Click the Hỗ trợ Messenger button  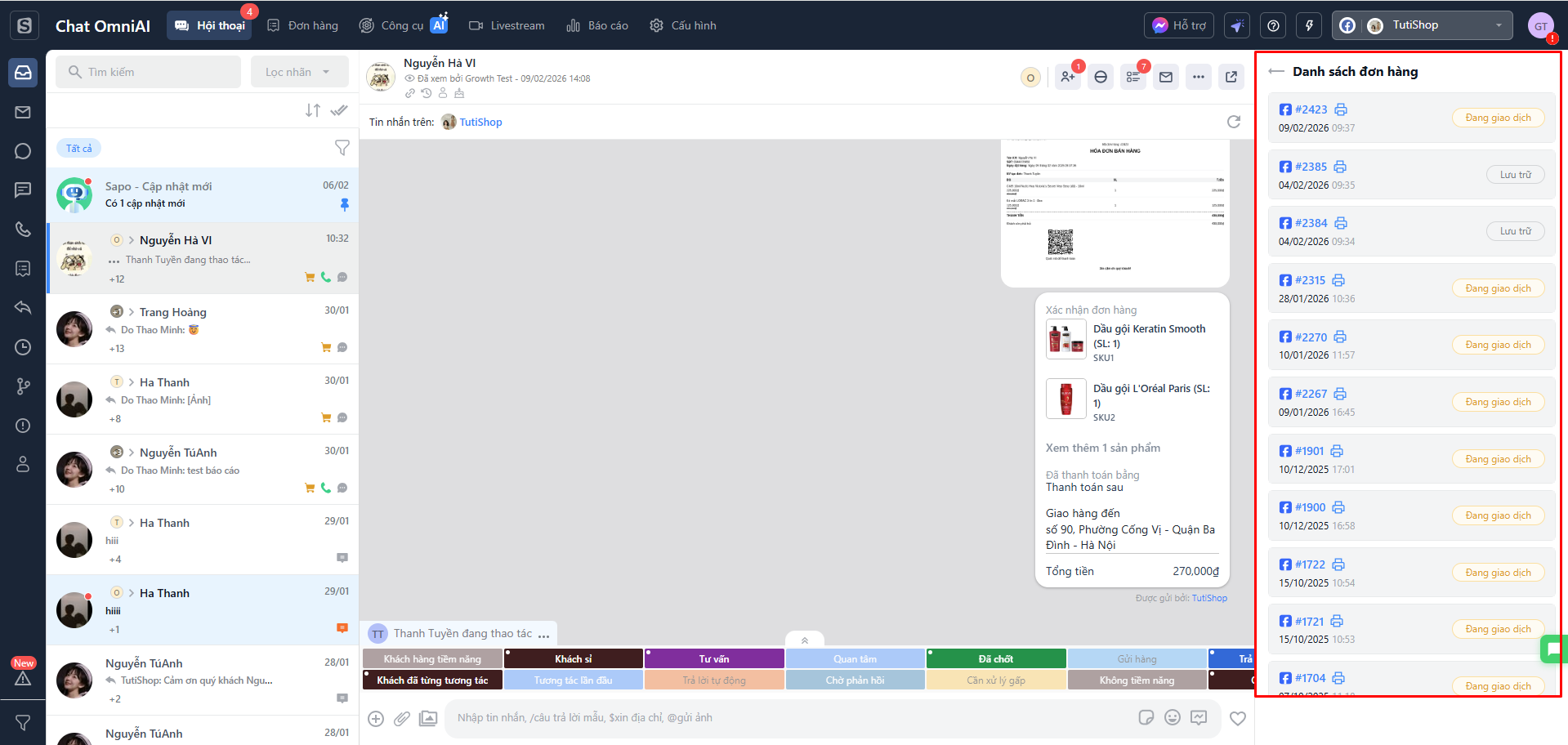(1179, 25)
